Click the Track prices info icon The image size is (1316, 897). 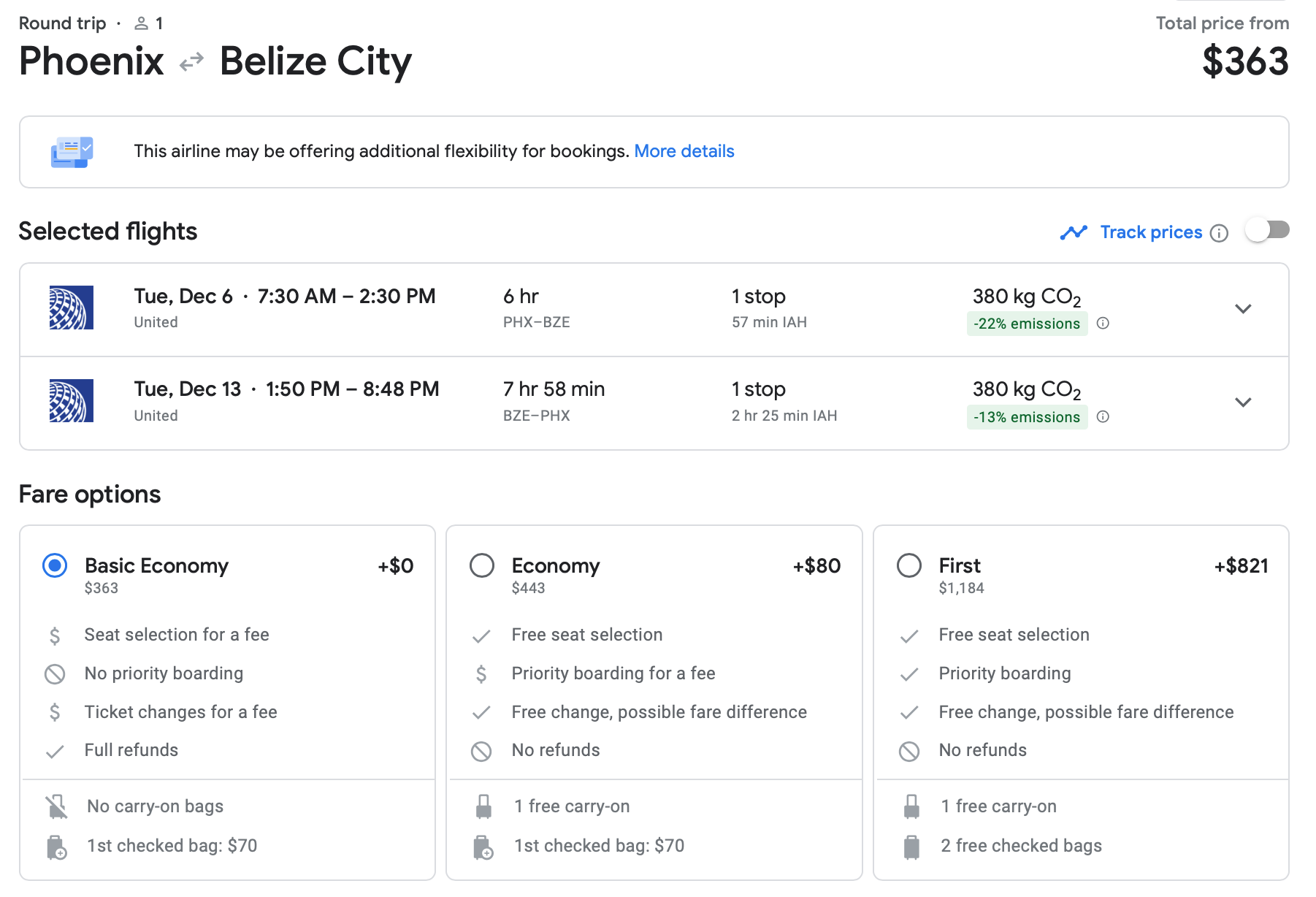1219,233
